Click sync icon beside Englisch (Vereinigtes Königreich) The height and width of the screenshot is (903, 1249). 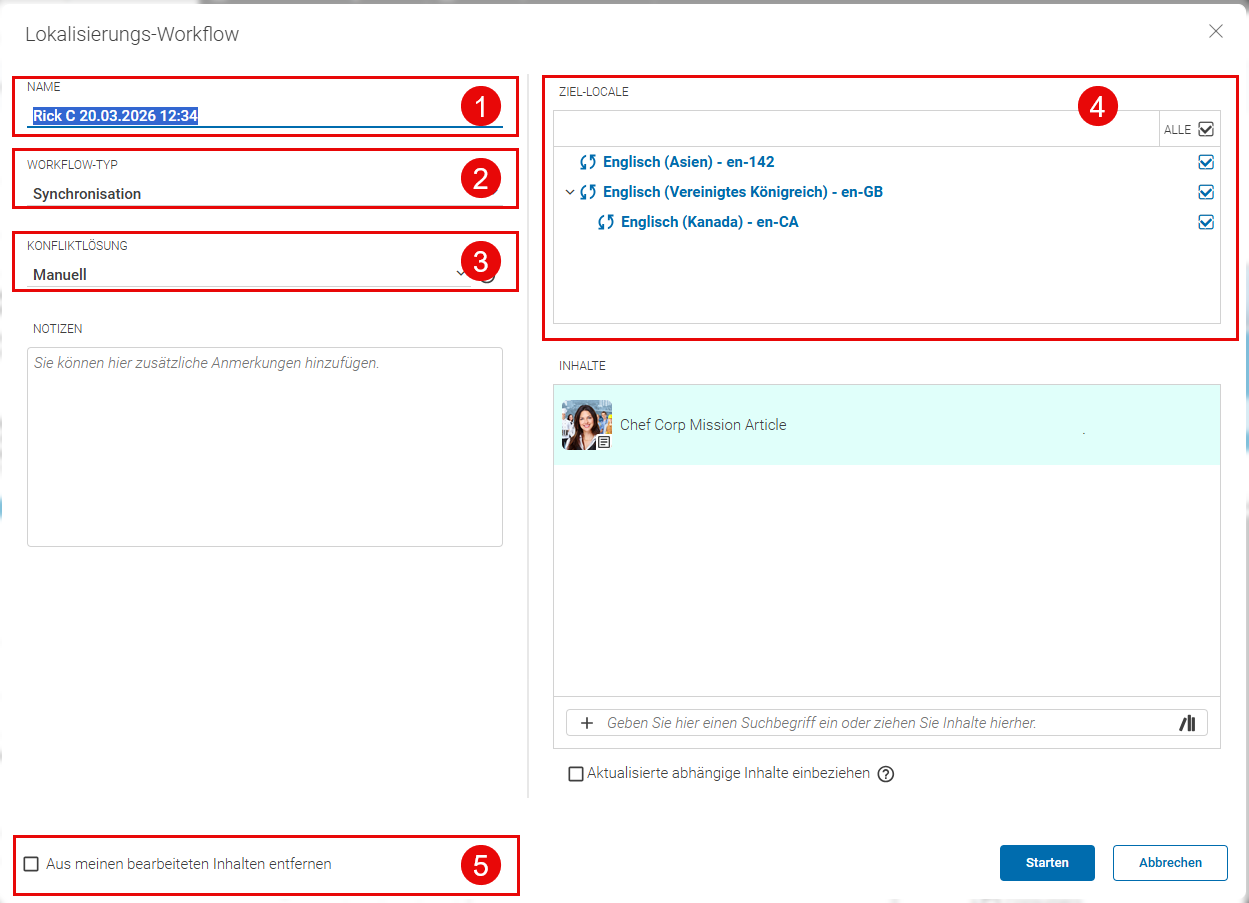[x=588, y=192]
